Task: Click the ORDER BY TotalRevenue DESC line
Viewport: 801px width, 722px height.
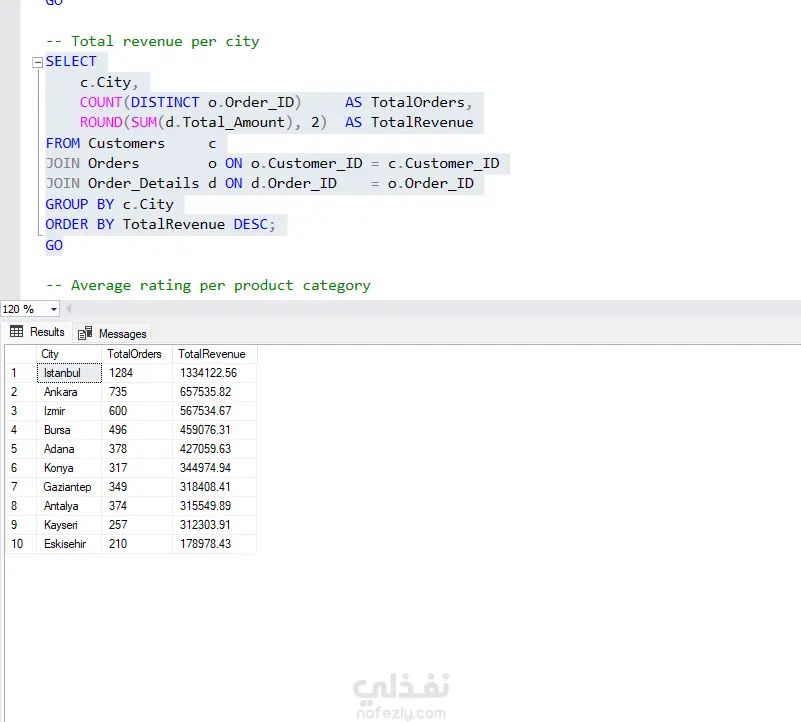Action: click(160, 225)
